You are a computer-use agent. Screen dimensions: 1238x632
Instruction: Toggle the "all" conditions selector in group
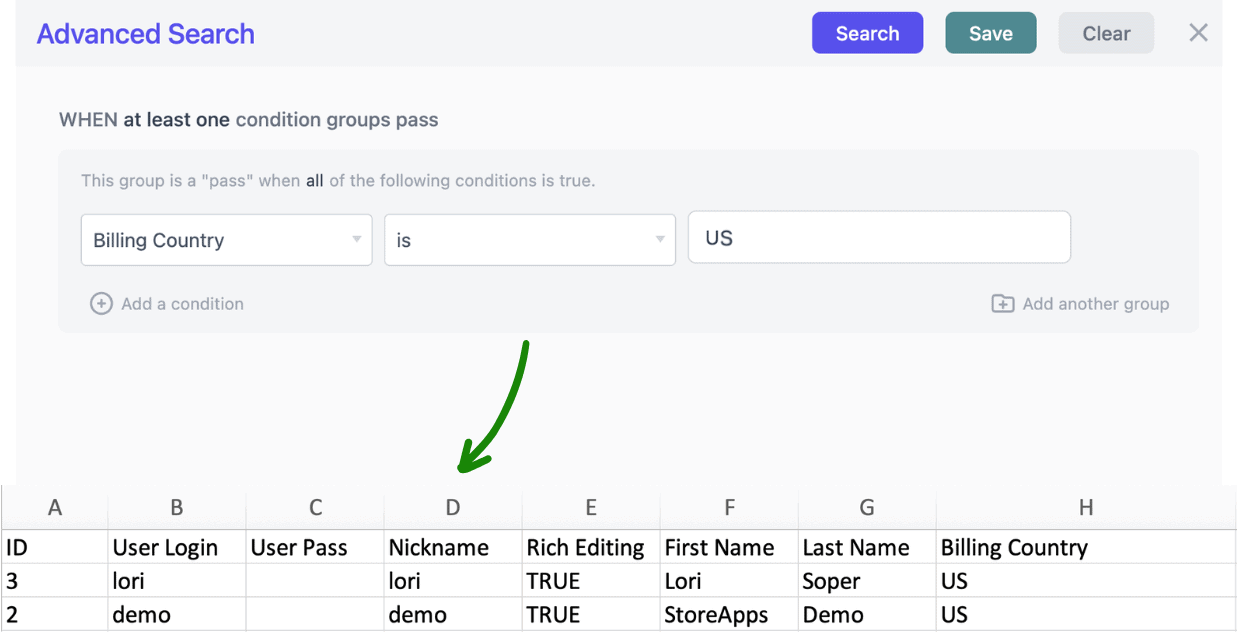click(x=314, y=181)
